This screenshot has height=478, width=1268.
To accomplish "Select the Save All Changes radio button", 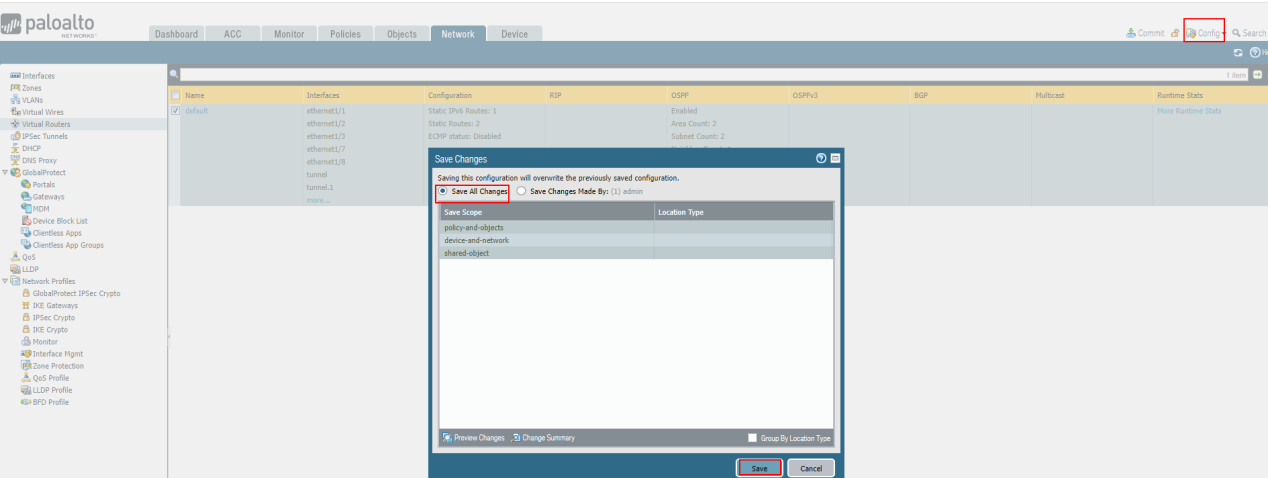I will click(444, 191).
